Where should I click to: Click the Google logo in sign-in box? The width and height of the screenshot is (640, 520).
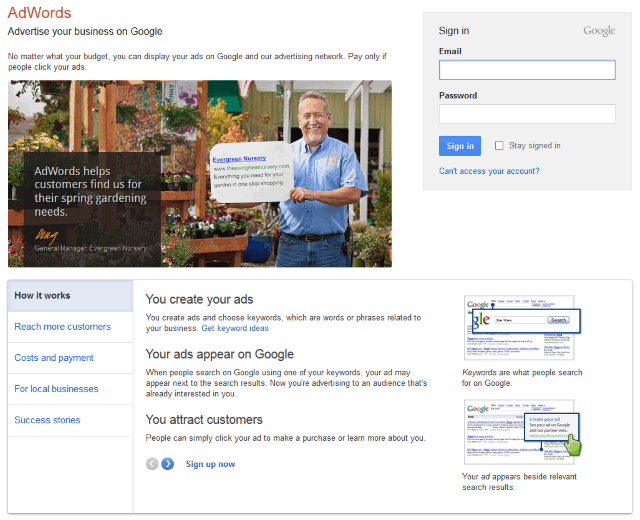[599, 31]
